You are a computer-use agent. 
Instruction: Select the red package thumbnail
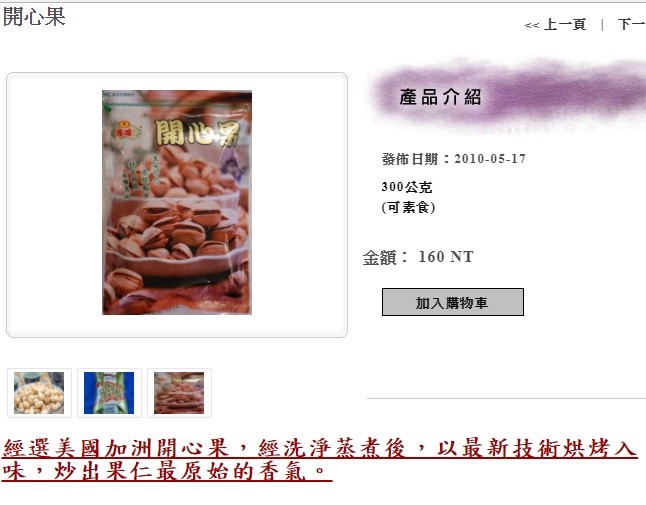[x=179, y=393]
